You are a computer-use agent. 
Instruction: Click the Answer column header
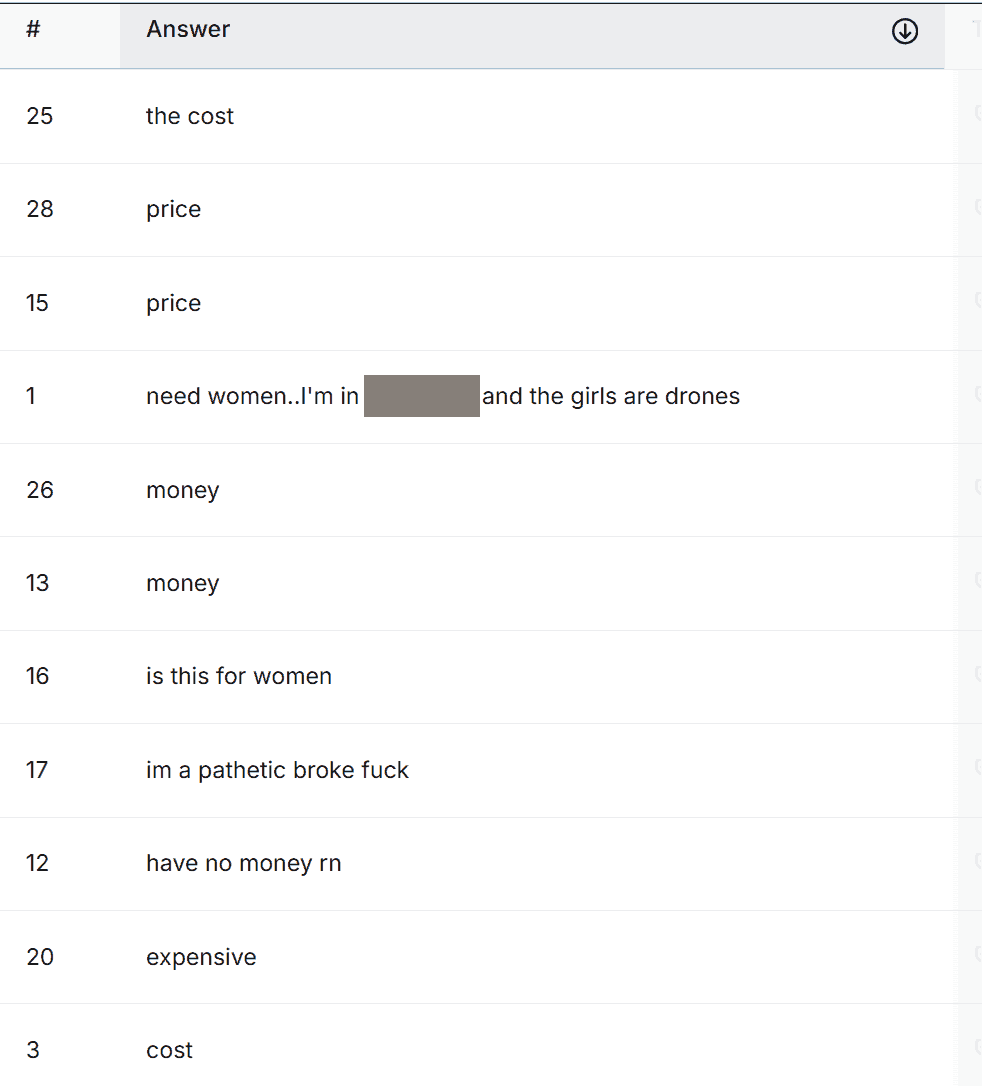coord(532,36)
